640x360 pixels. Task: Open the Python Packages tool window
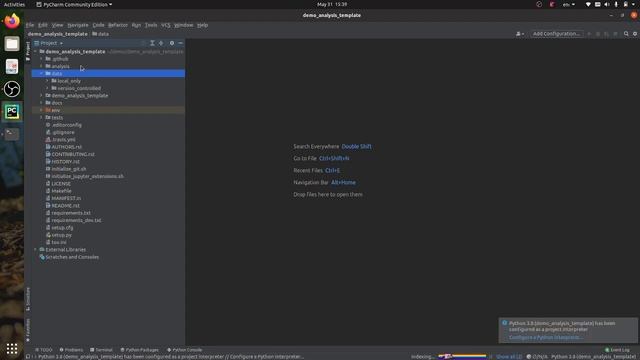(x=139, y=350)
